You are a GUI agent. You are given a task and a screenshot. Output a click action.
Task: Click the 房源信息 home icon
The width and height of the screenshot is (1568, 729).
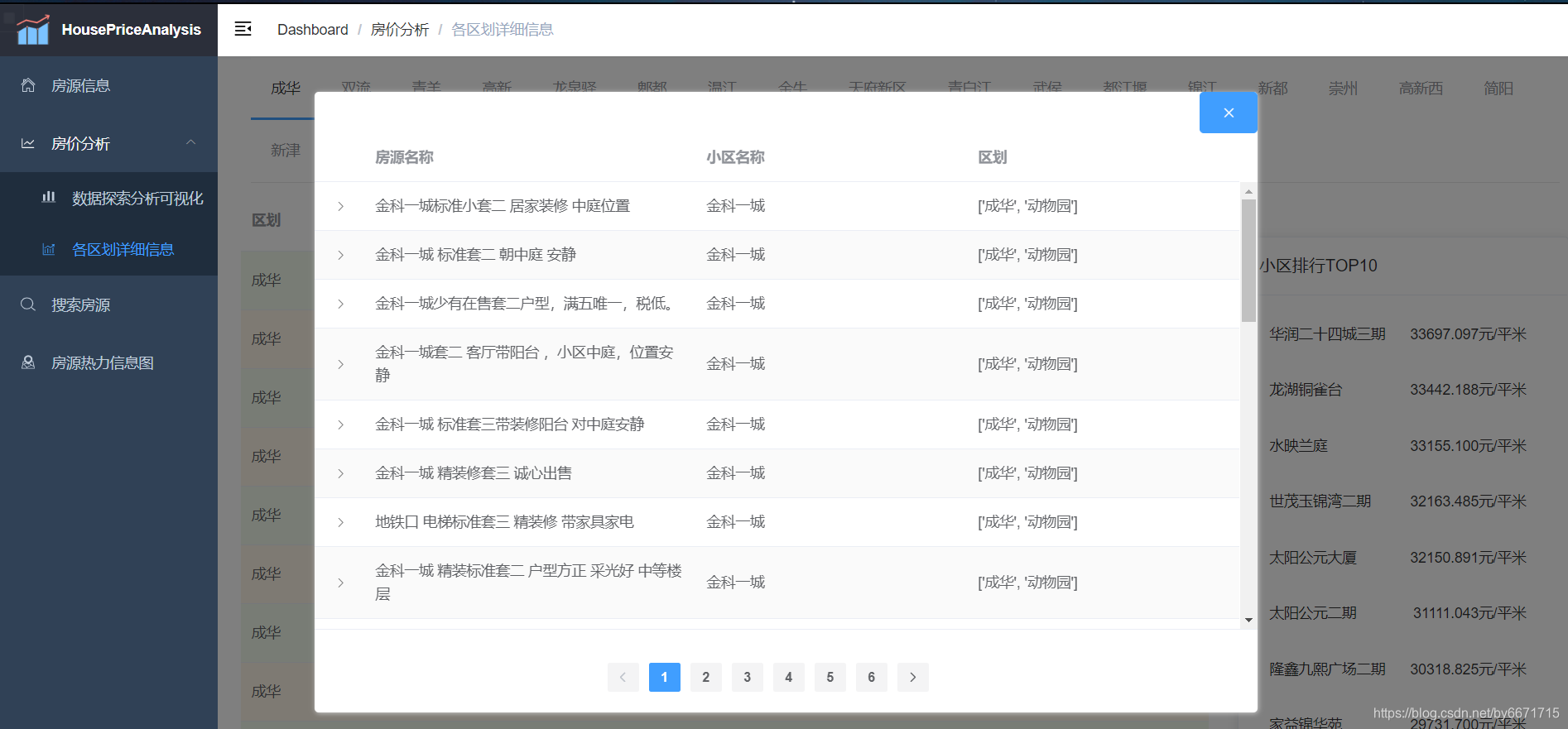tap(28, 85)
